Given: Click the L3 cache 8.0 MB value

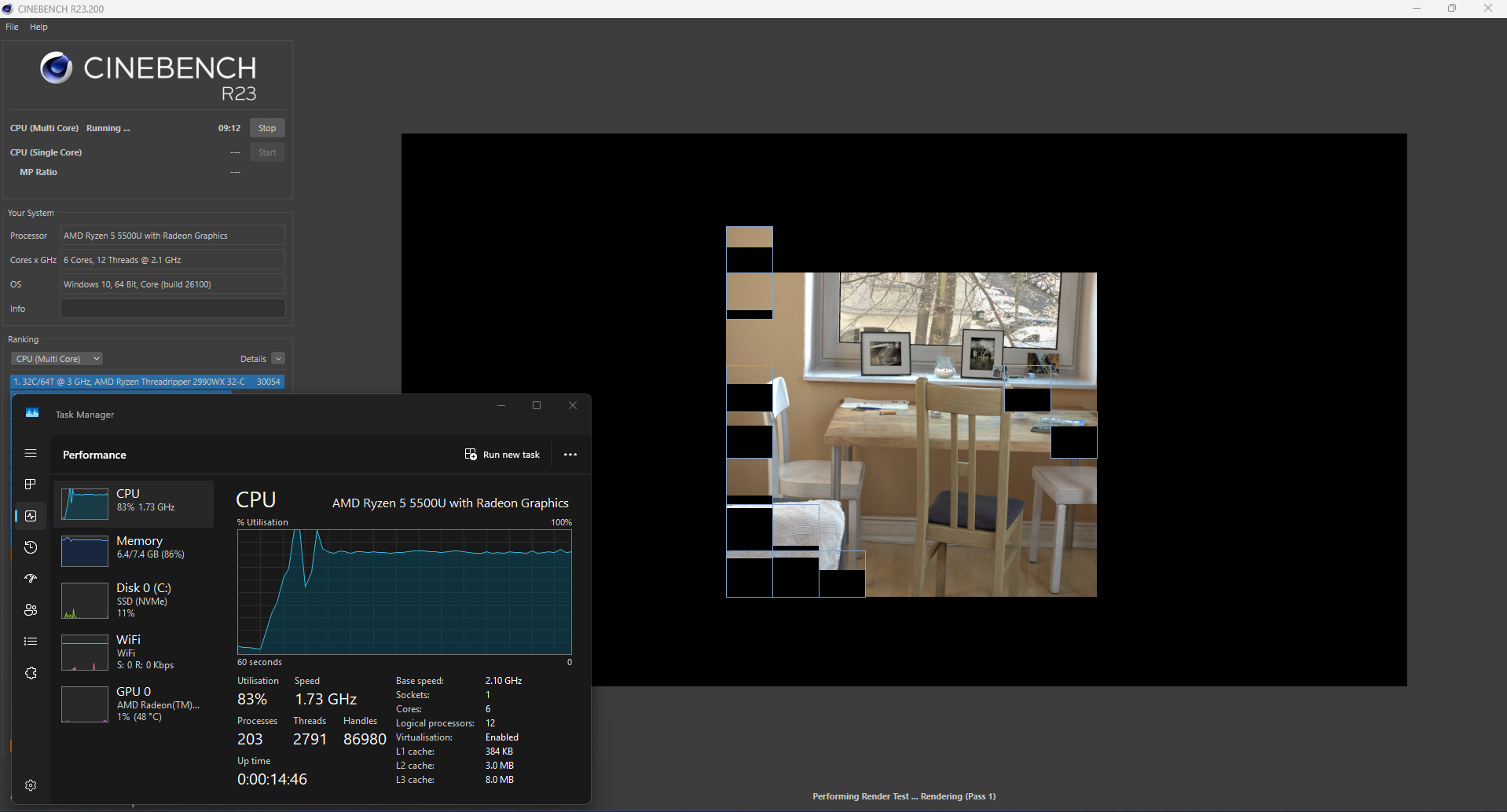Looking at the screenshot, I should pyautogui.click(x=500, y=780).
